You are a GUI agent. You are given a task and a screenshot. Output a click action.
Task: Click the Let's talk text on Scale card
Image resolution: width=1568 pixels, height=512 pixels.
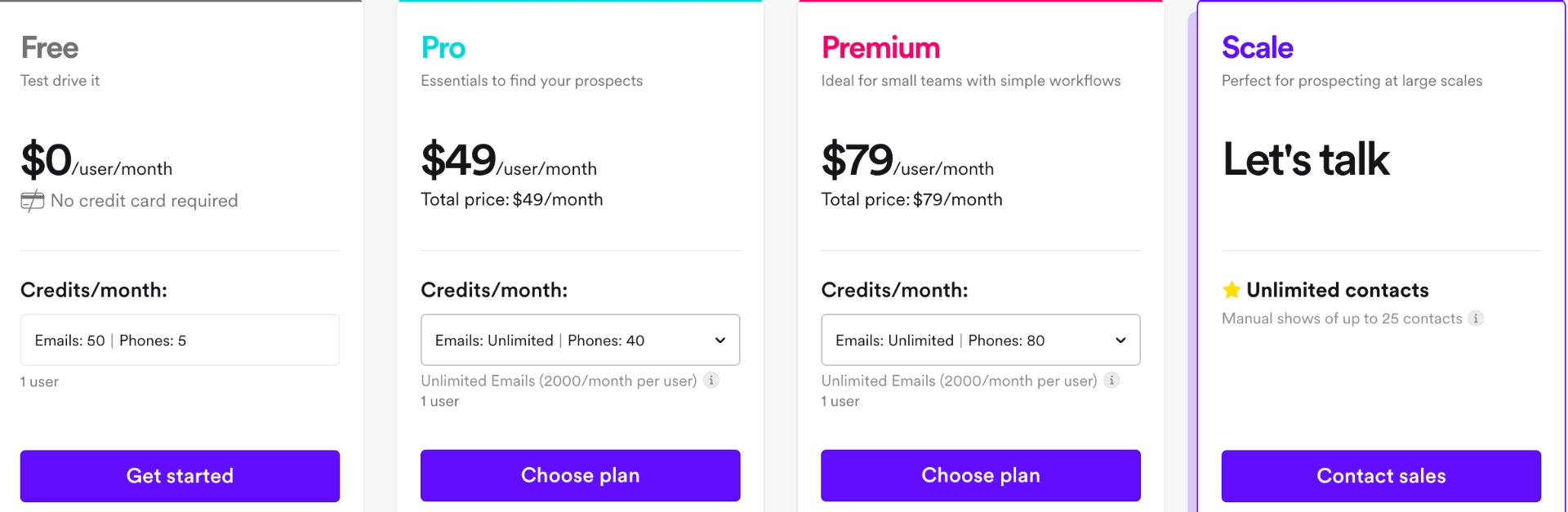[x=1305, y=160]
